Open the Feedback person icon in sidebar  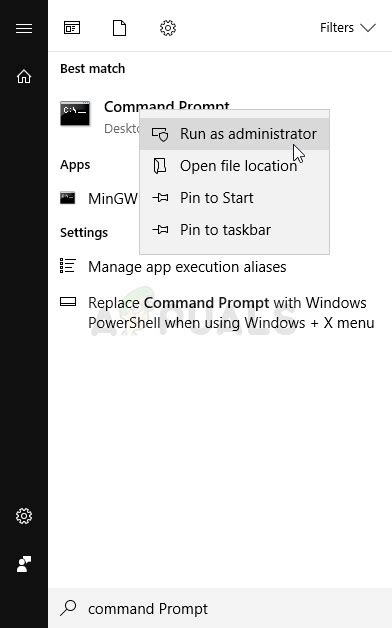pos(24,564)
